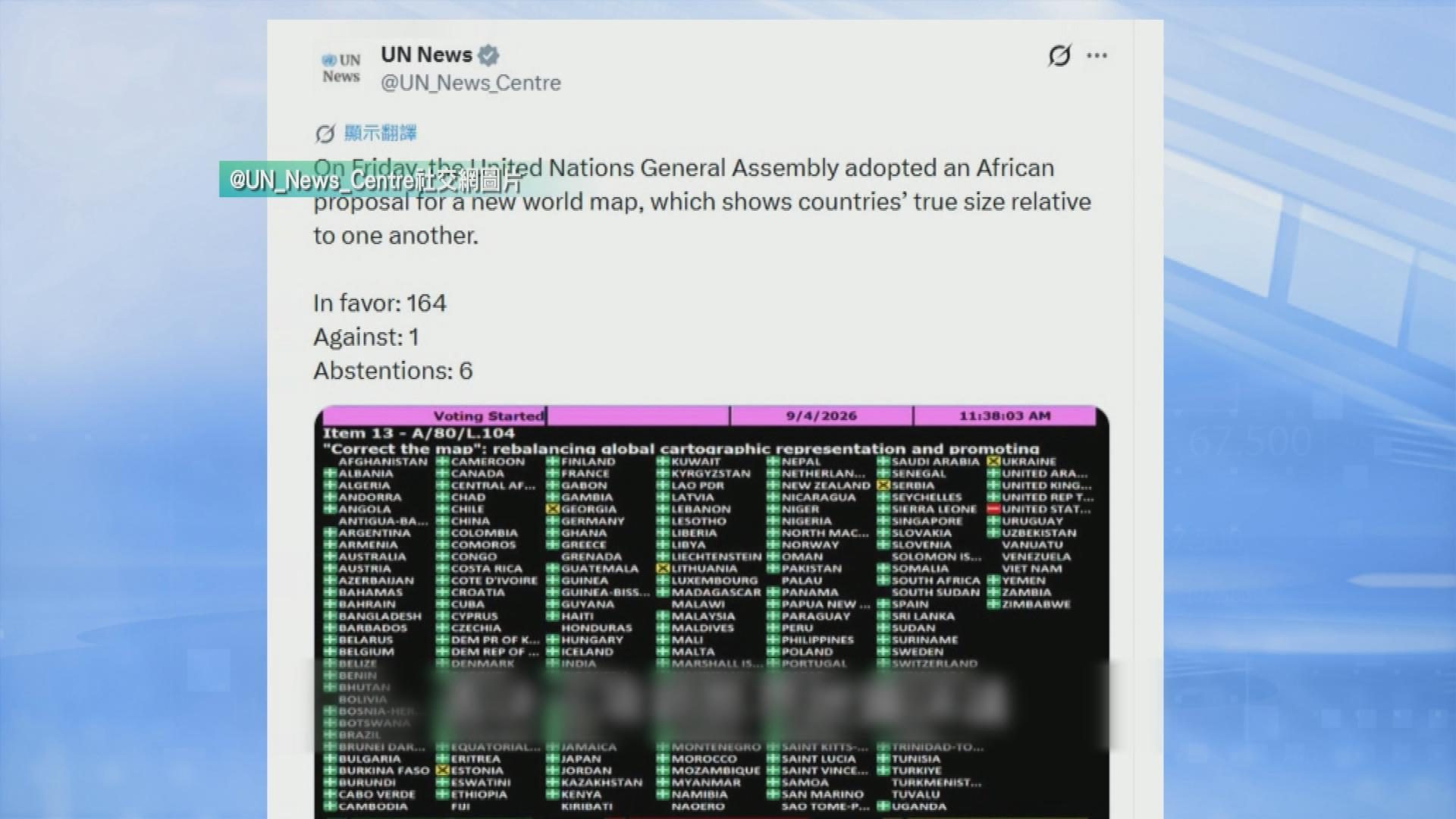Image resolution: width=1456 pixels, height=819 pixels.
Task: Open the @UN_News_Centre handle link
Action: pos(471,83)
